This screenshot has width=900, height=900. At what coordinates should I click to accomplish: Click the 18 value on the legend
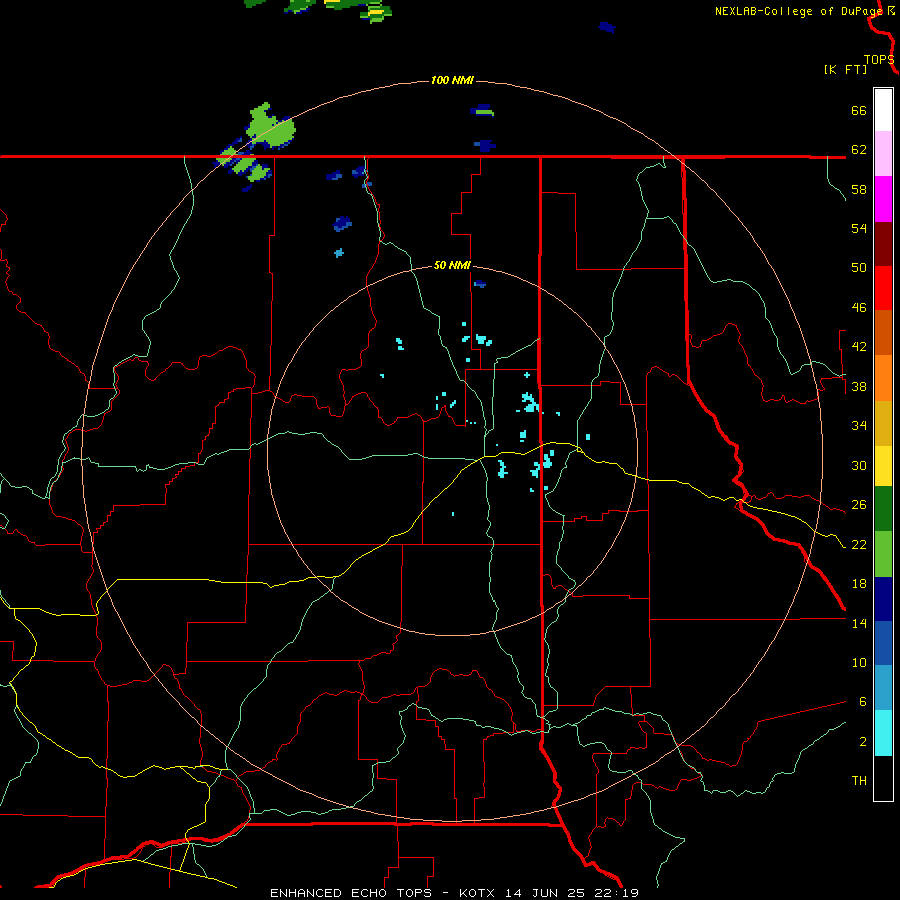pyautogui.click(x=859, y=584)
